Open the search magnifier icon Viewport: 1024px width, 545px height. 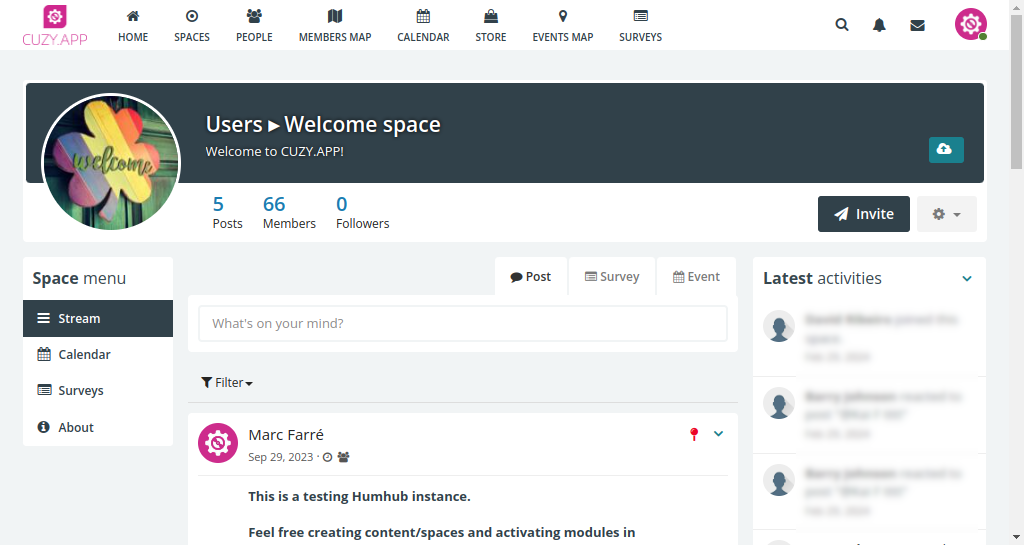pyautogui.click(x=842, y=25)
